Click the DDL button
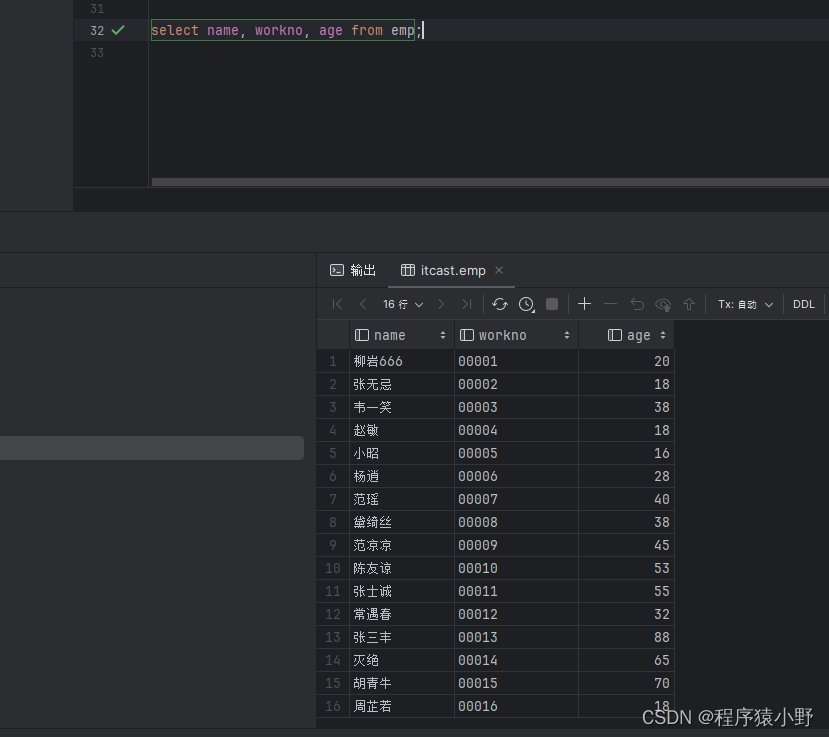 click(804, 304)
